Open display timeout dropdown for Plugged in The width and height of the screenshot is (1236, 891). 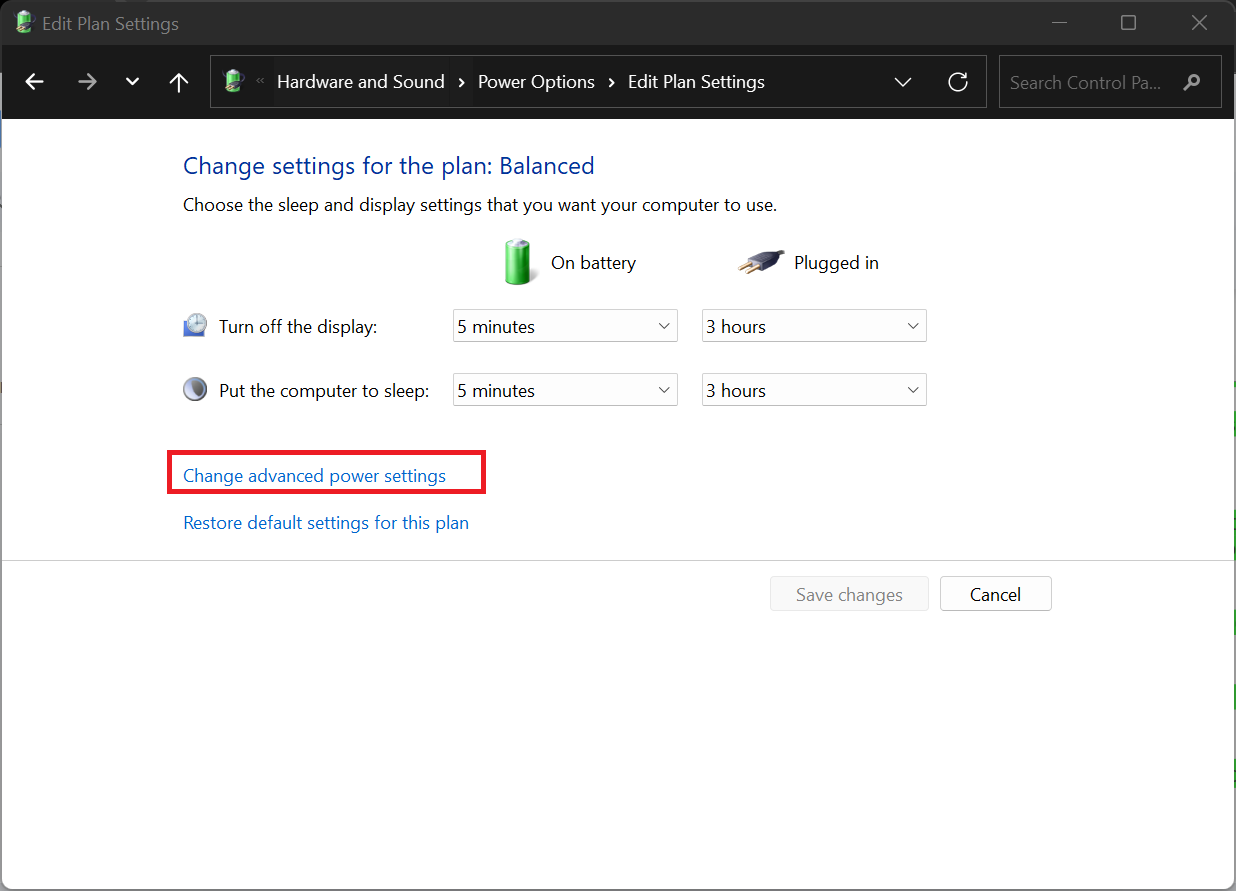pyautogui.click(x=814, y=327)
